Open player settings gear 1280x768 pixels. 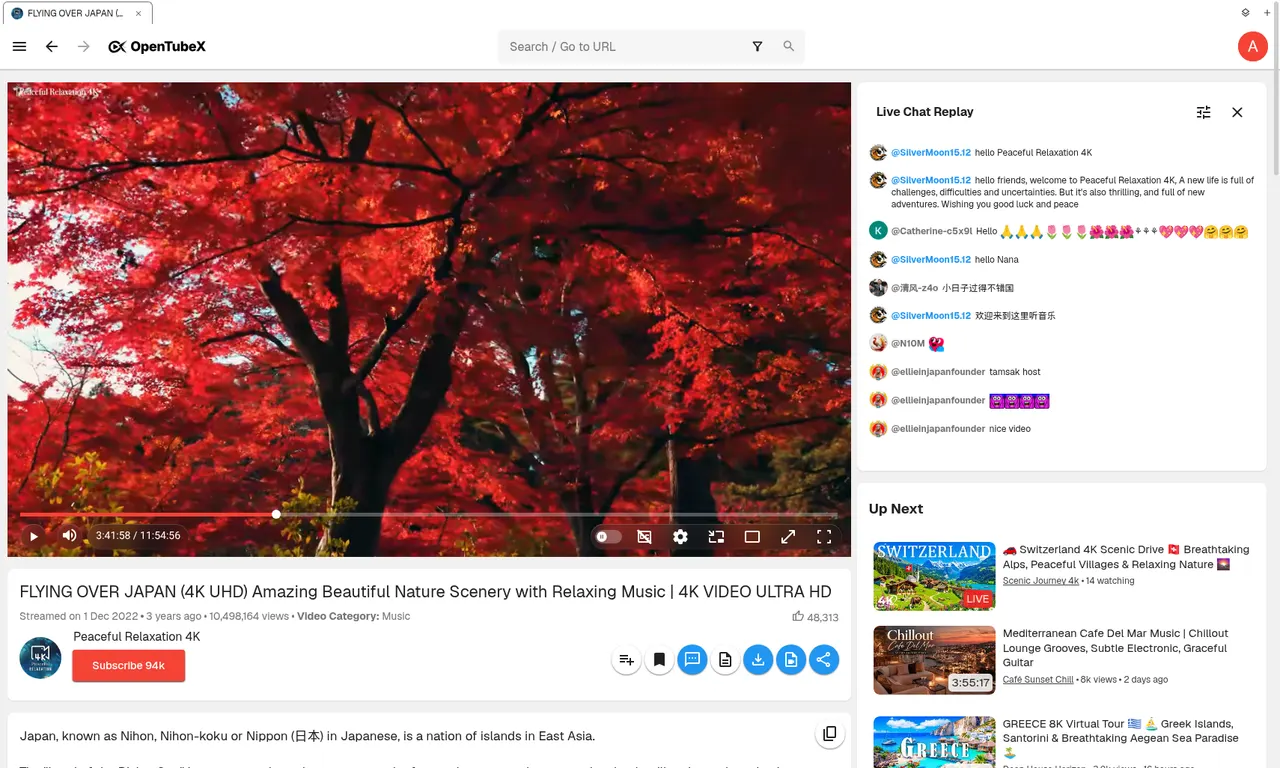coord(680,537)
